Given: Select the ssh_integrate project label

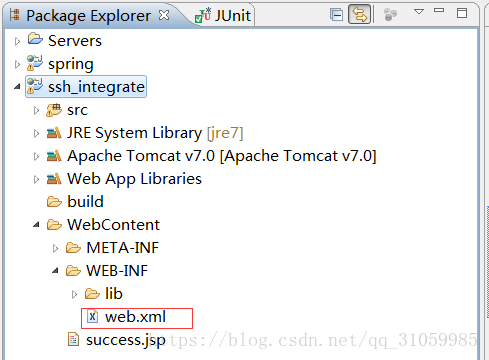Looking at the screenshot, I should [x=96, y=87].
